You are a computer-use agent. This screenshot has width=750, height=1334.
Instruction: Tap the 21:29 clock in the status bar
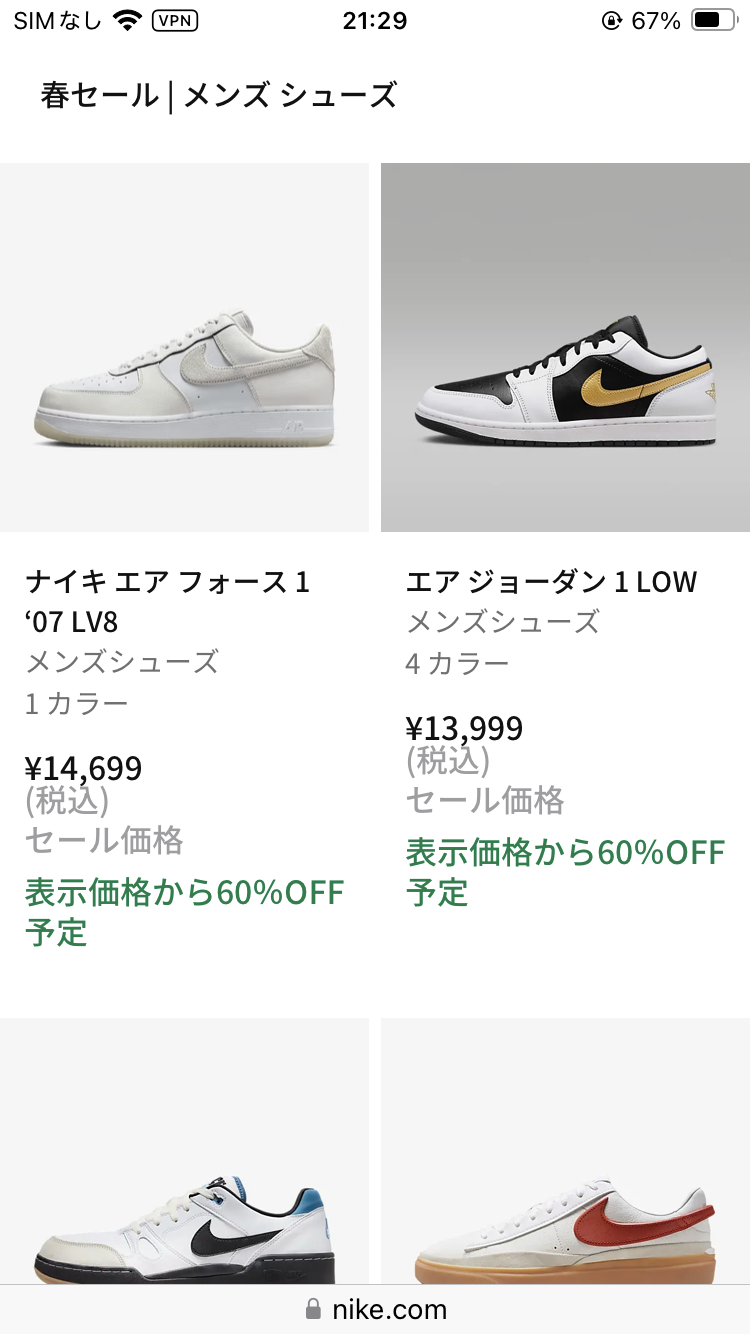click(x=375, y=20)
